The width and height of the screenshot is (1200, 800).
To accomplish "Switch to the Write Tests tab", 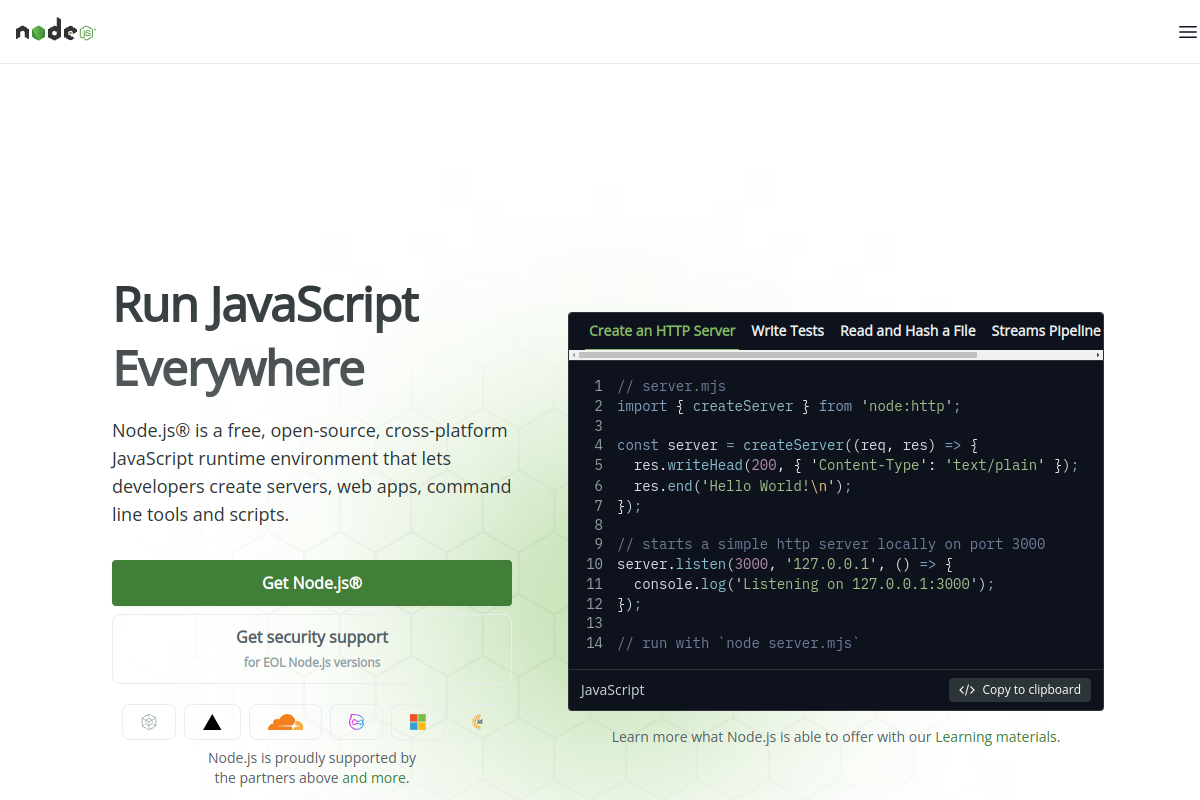I will [787, 330].
